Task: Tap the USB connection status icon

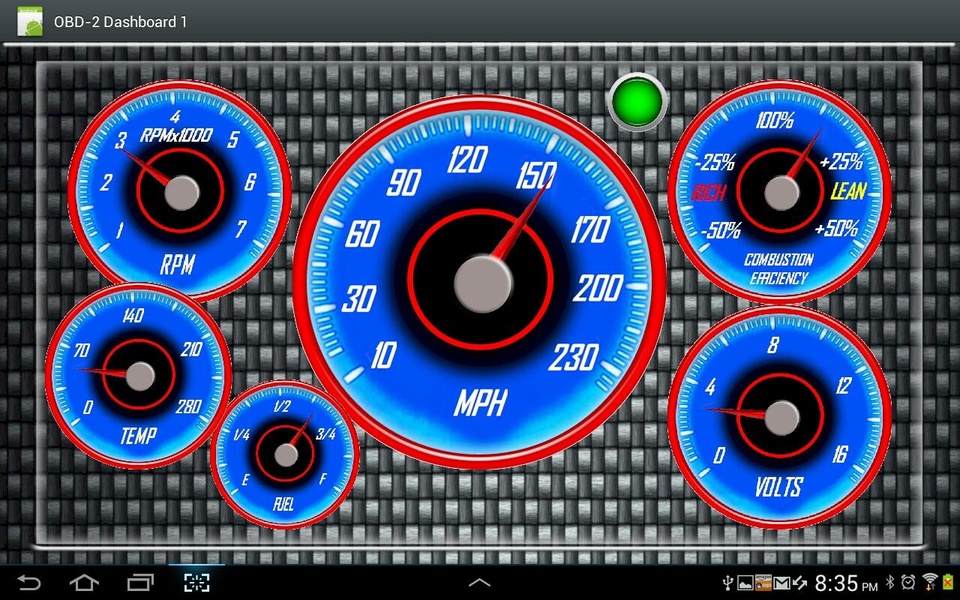Action: coord(728,582)
